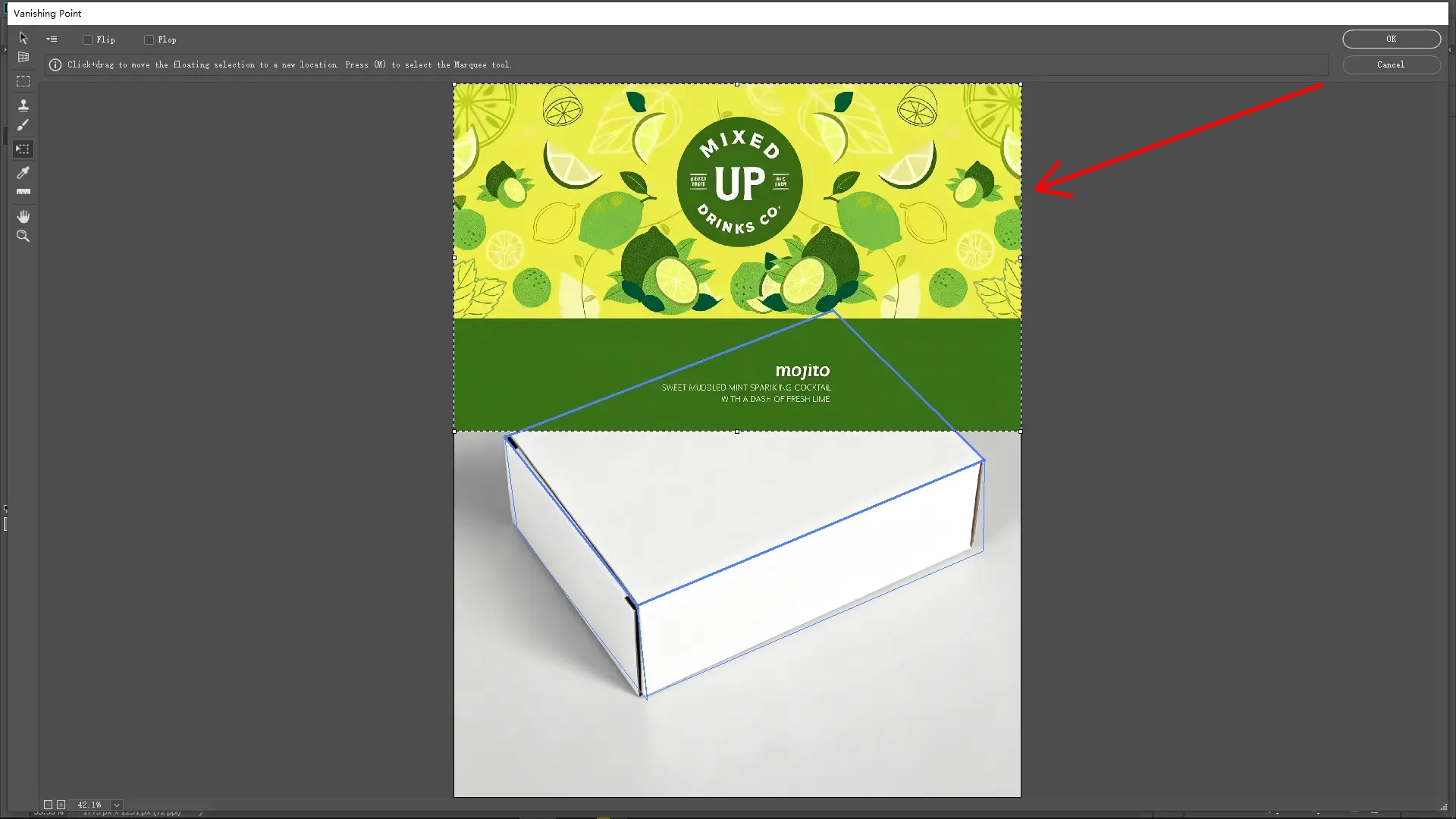Image resolution: width=1456 pixels, height=819 pixels.
Task: Select the Transform tool
Action: coord(24,149)
